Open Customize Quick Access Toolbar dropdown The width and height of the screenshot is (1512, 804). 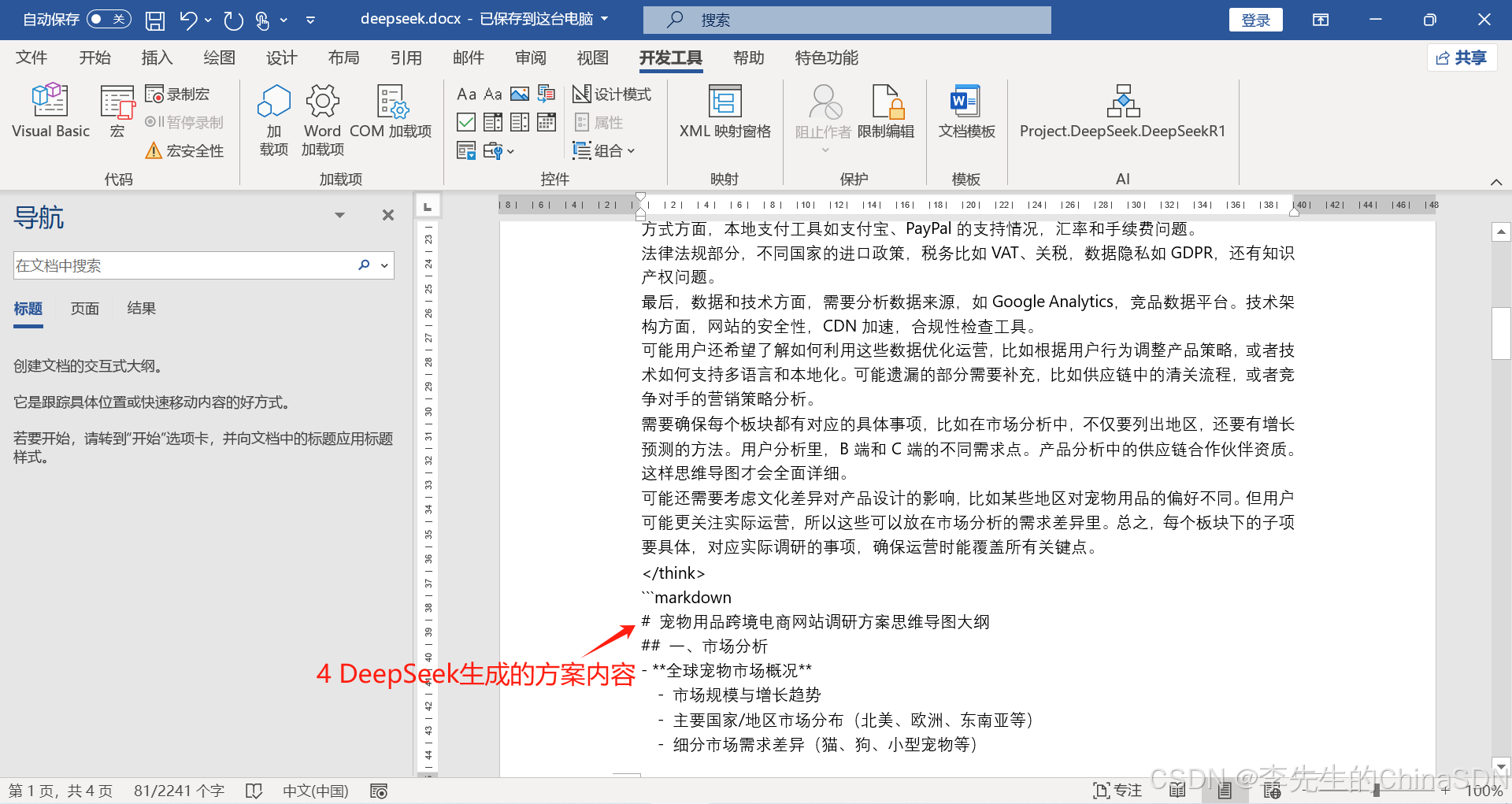coord(310,20)
